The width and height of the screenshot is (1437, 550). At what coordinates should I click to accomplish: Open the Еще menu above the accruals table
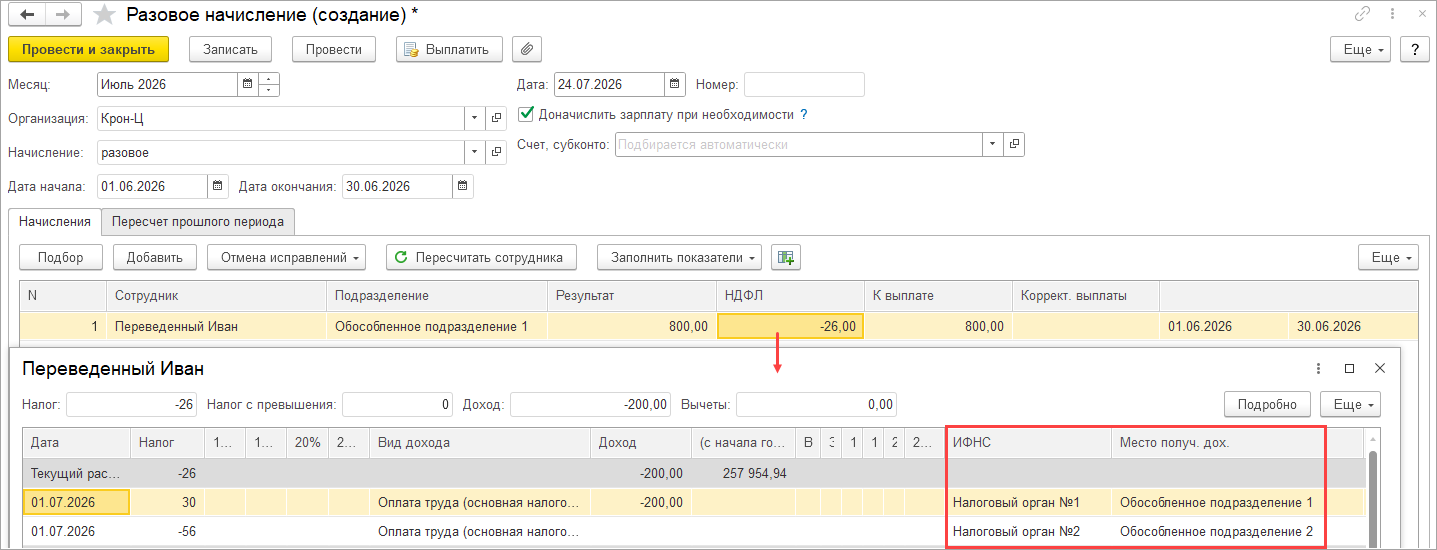tap(1389, 258)
